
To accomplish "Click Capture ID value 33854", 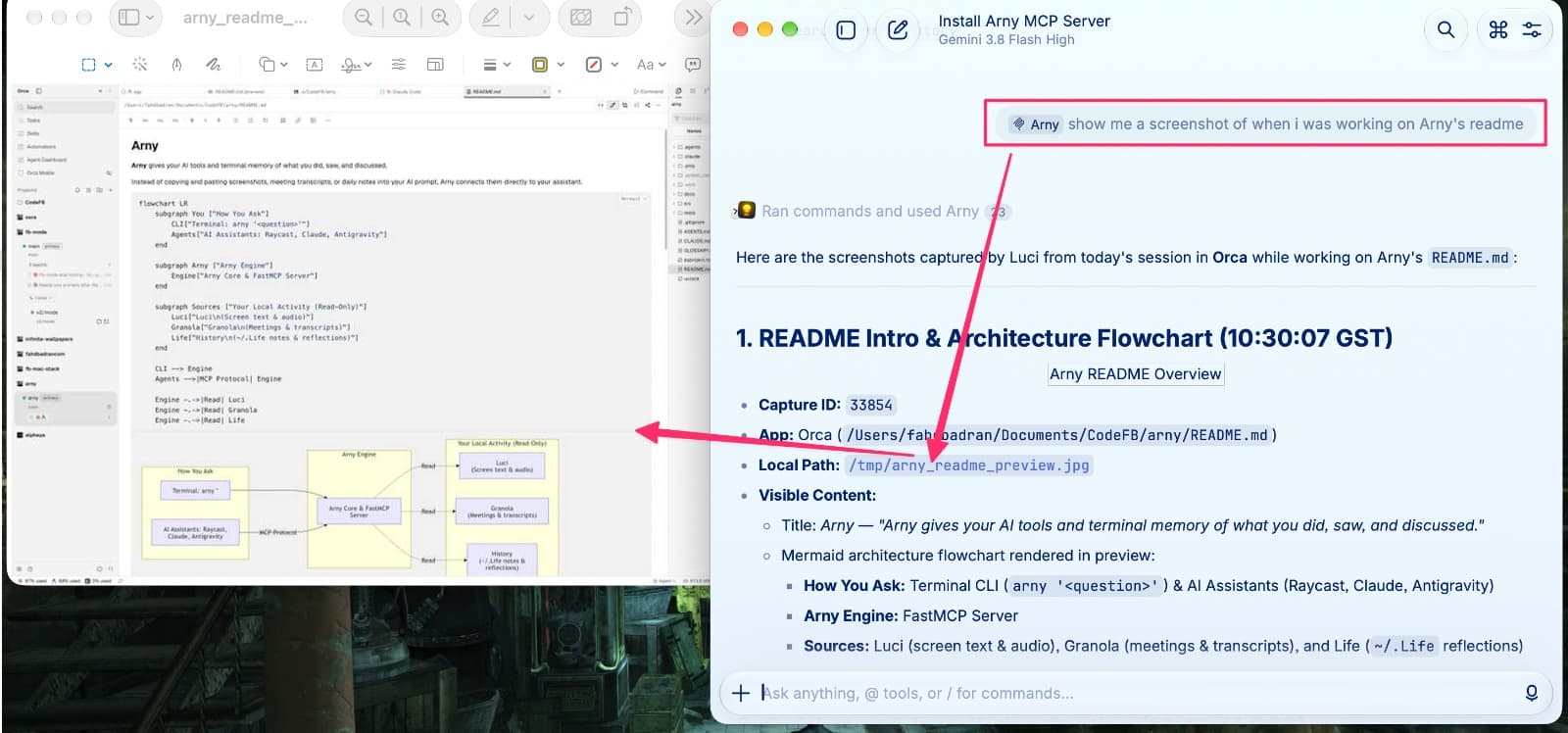I will 871,405.
